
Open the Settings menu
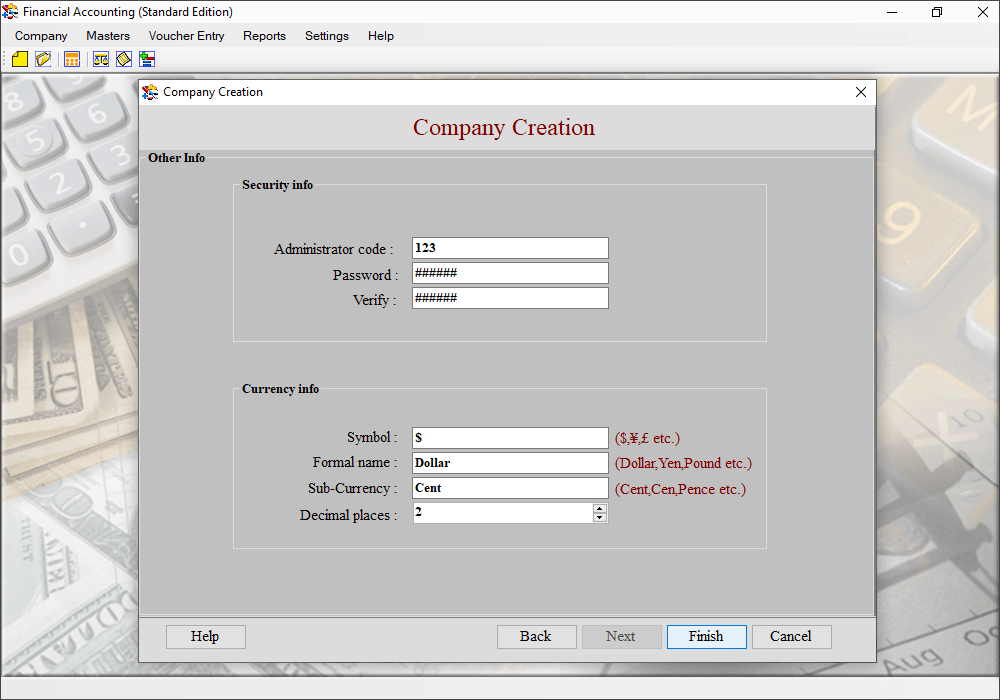[x=327, y=36]
